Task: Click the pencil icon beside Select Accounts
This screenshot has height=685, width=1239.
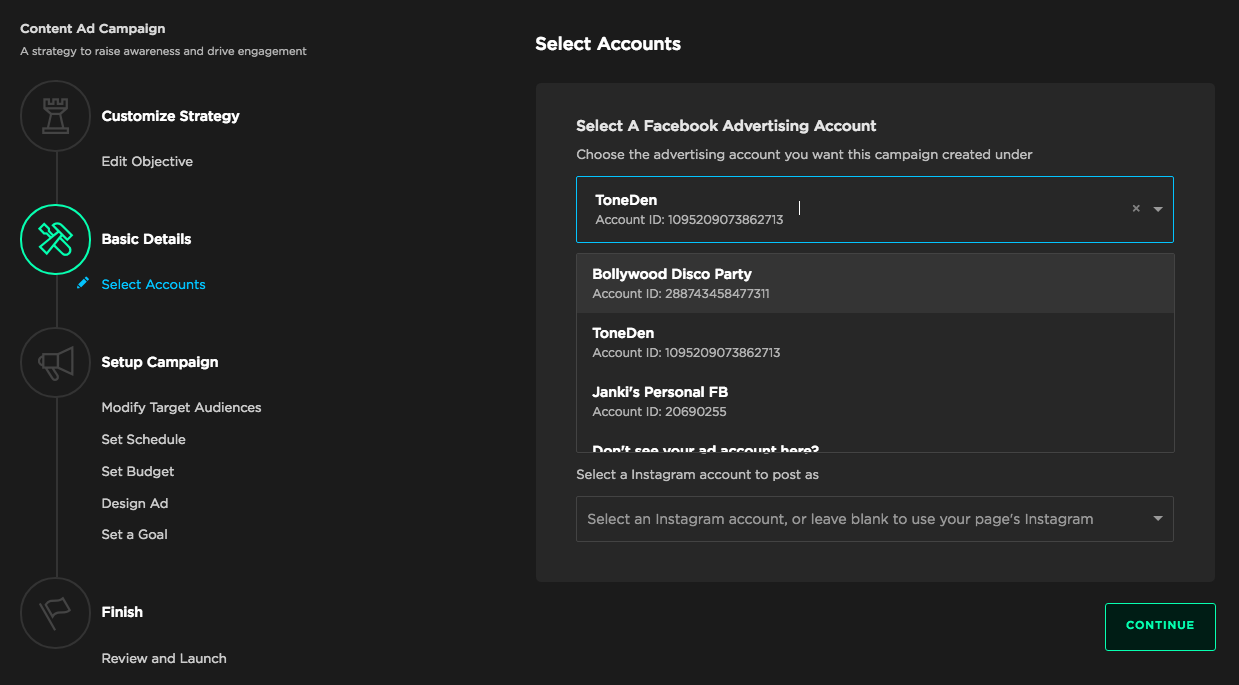Action: (x=83, y=283)
